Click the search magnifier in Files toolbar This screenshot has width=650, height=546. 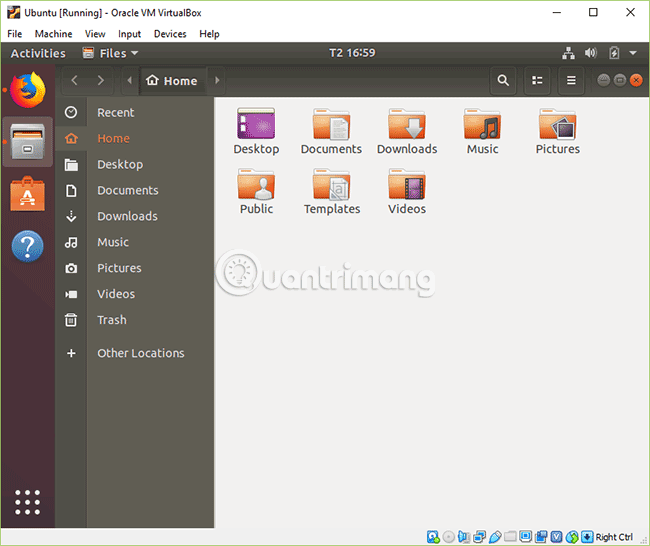(x=503, y=80)
